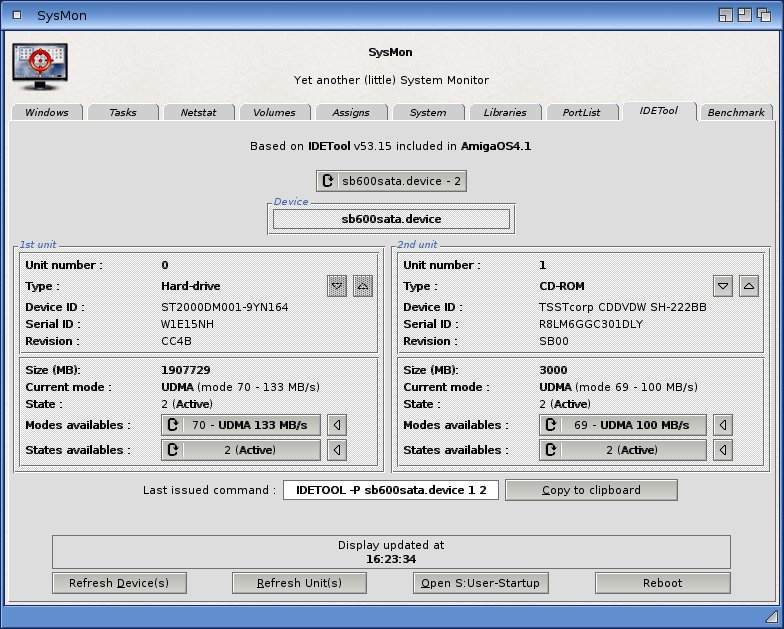Screen dimensions: 784x629
Task: Click the down arrow button in the 1st unit panel
Action: (x=337, y=286)
